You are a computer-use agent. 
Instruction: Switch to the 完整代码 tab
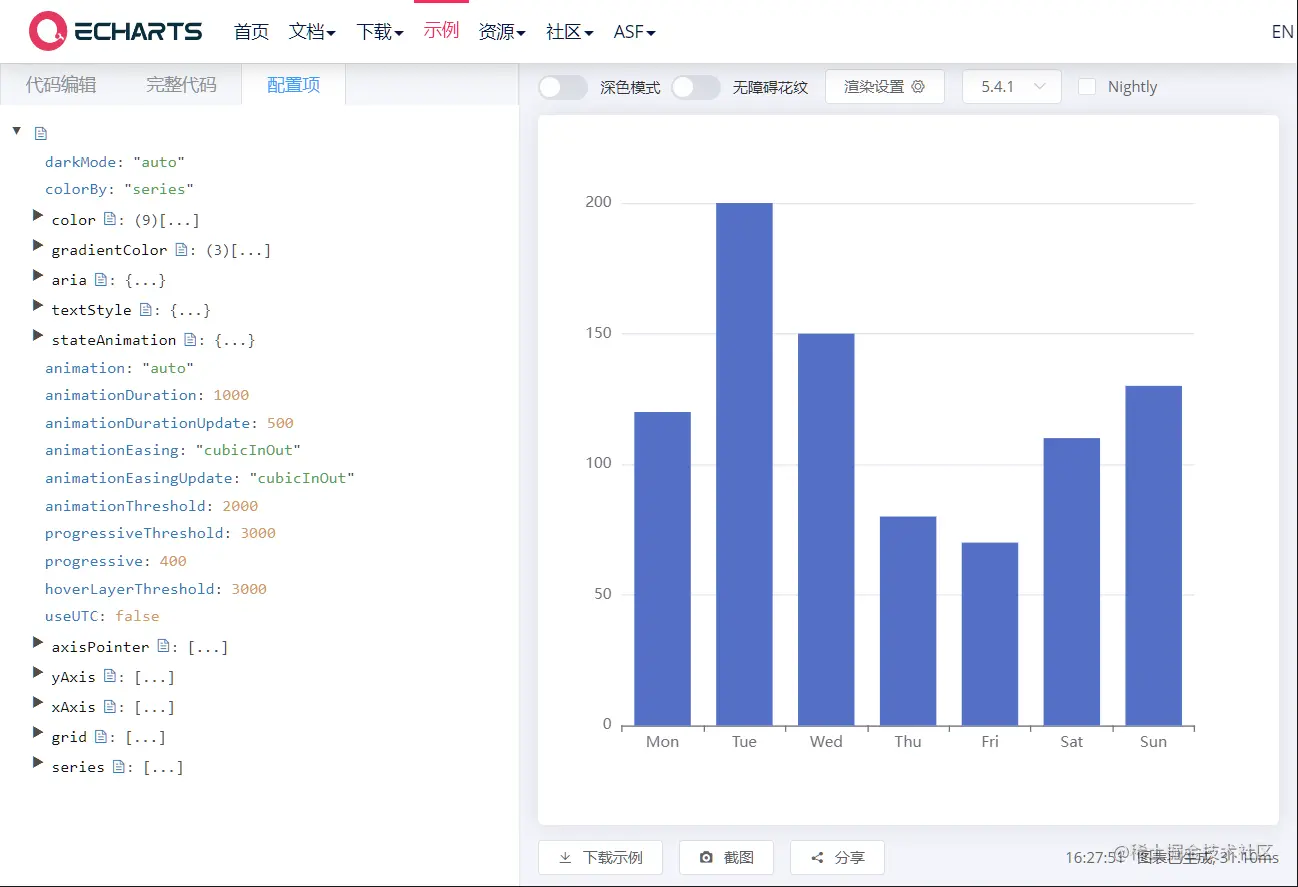click(181, 85)
